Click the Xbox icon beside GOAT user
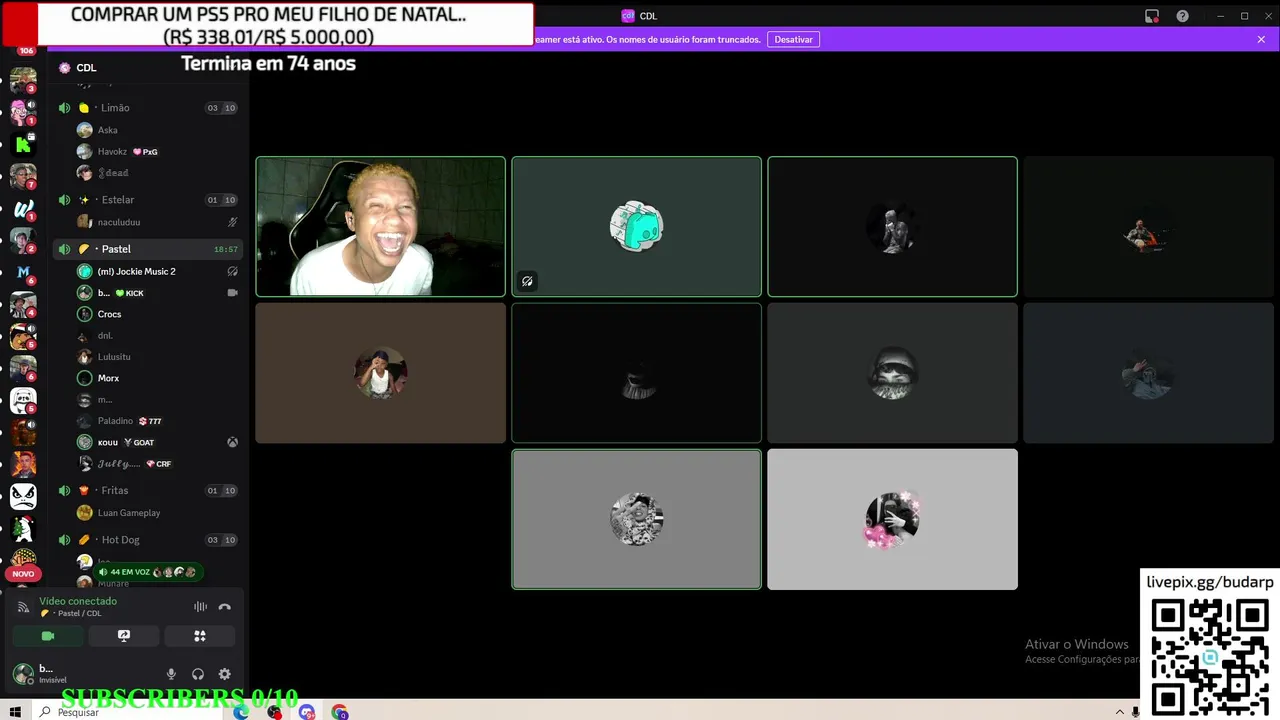 (232, 442)
